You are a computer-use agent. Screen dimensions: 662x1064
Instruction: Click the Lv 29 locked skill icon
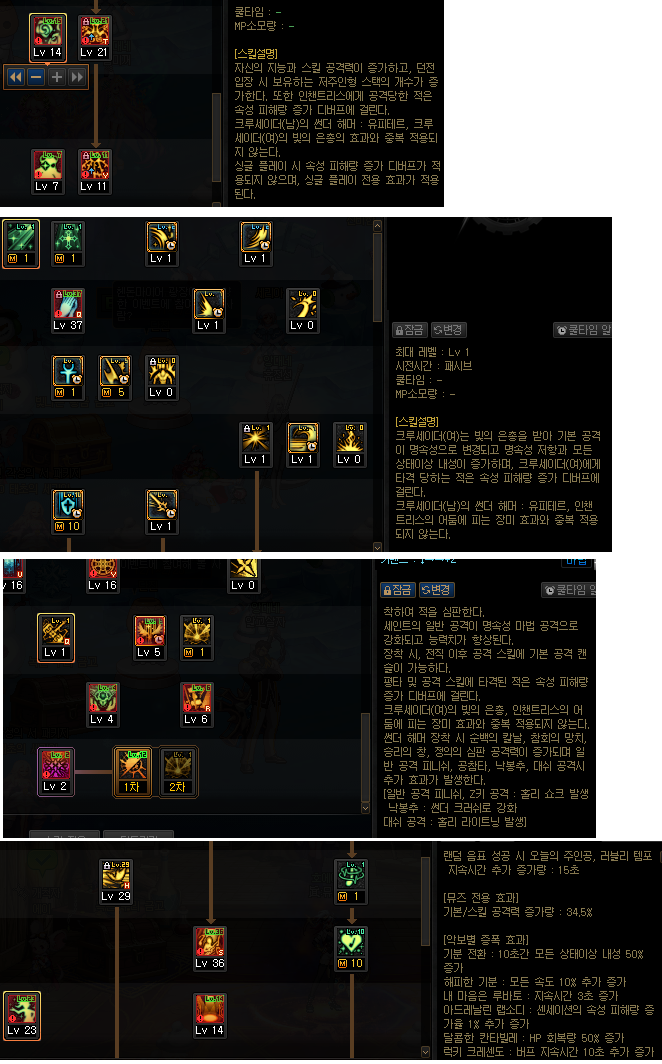point(116,882)
